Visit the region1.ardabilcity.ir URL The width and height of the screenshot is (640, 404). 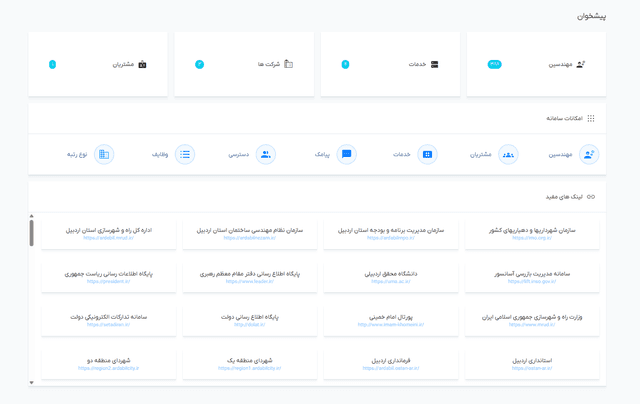pyautogui.click(x=250, y=368)
